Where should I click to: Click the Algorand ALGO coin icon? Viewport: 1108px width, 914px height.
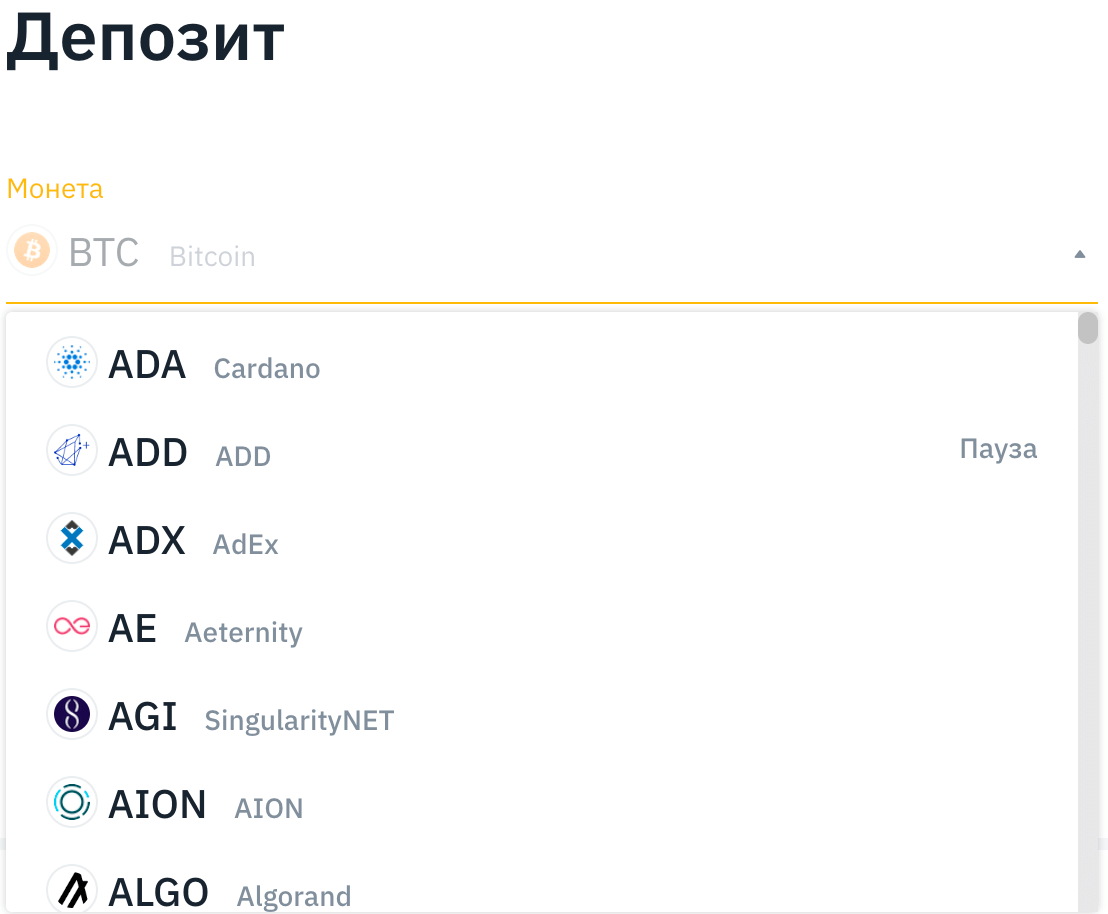[72, 889]
